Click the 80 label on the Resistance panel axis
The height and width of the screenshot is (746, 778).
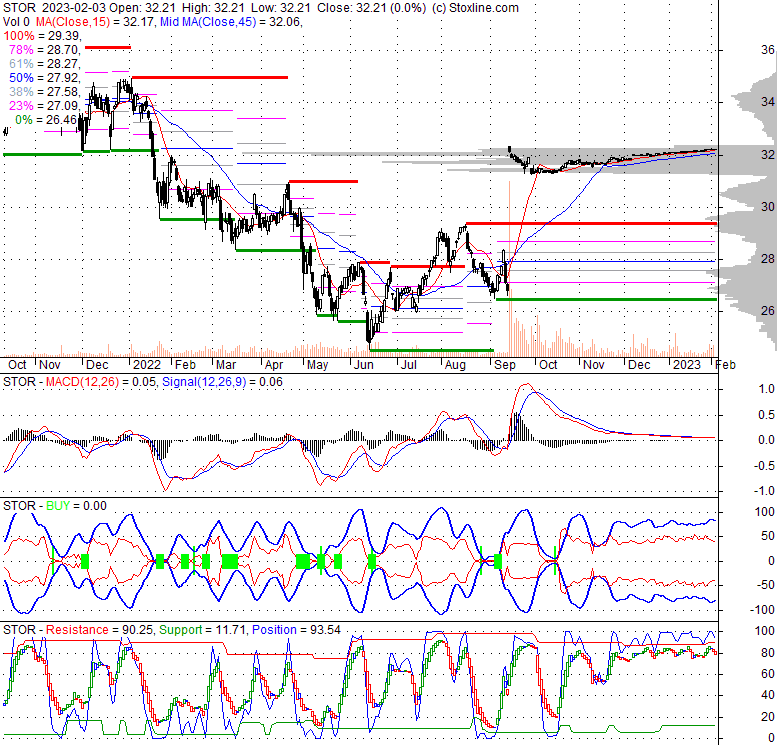tap(768, 653)
